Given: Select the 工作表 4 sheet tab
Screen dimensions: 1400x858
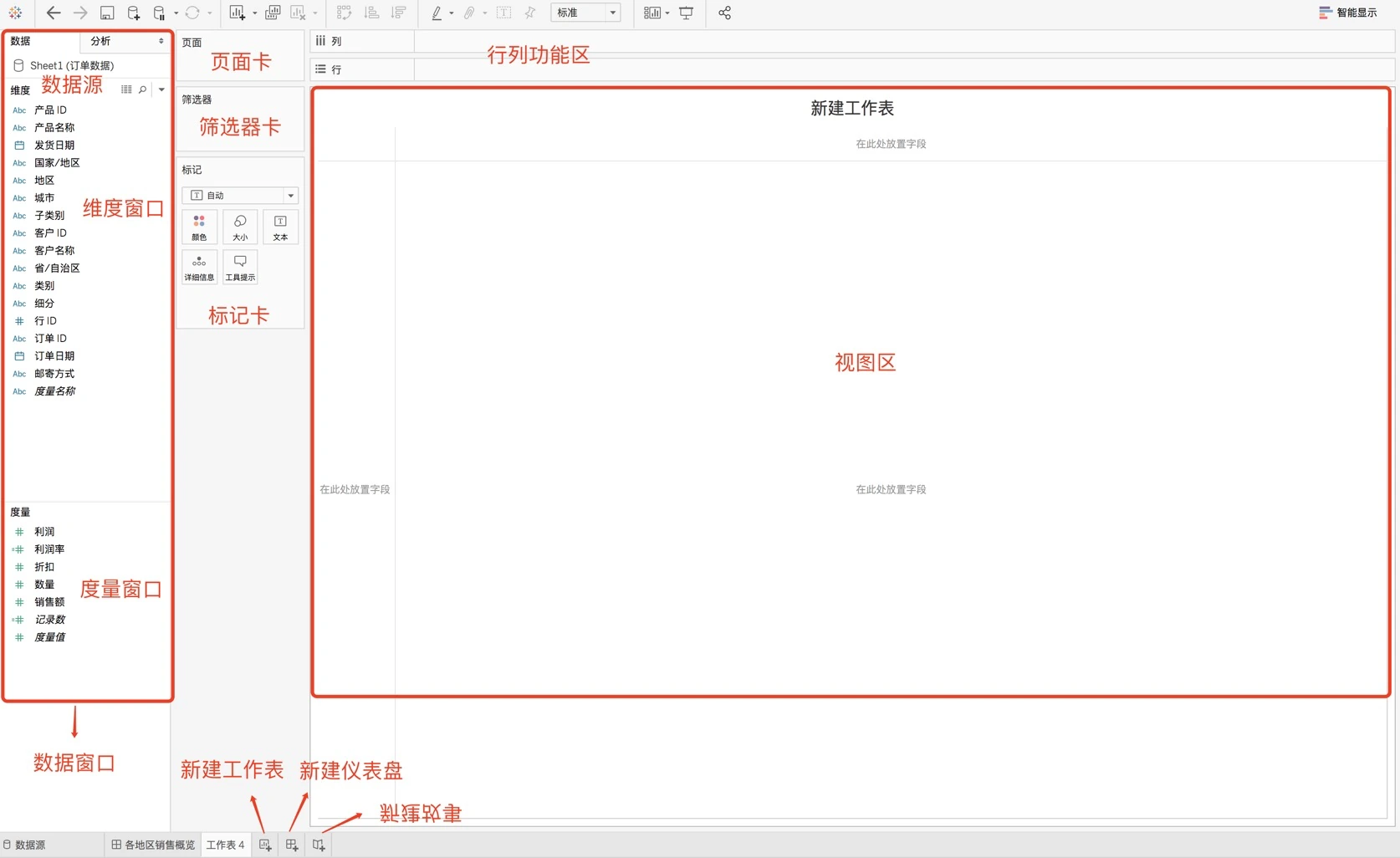Looking at the screenshot, I should point(226,845).
